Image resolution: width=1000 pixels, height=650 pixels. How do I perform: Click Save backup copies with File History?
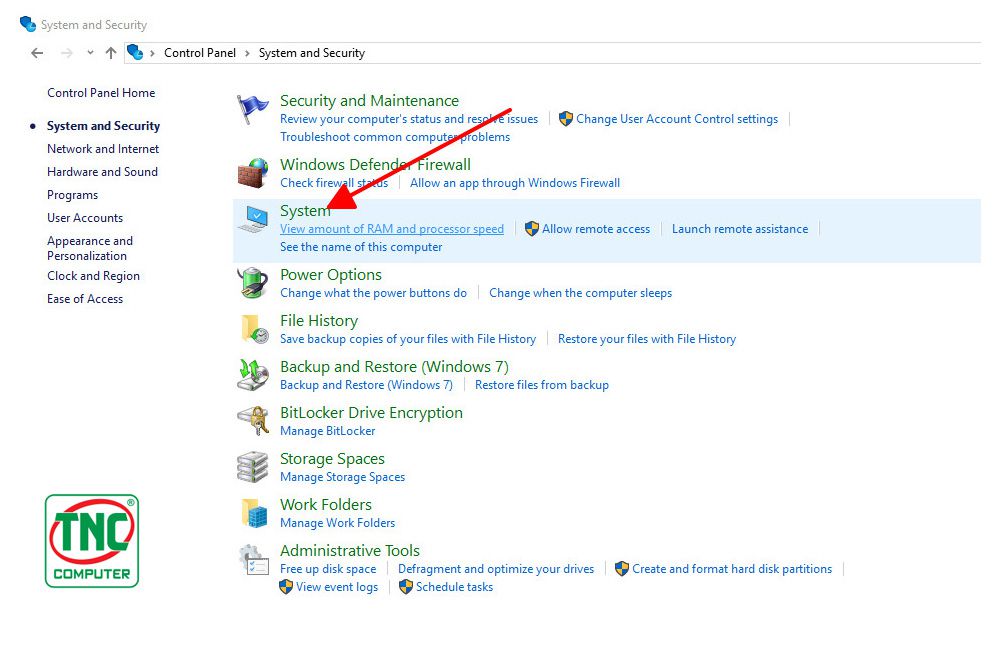408,339
